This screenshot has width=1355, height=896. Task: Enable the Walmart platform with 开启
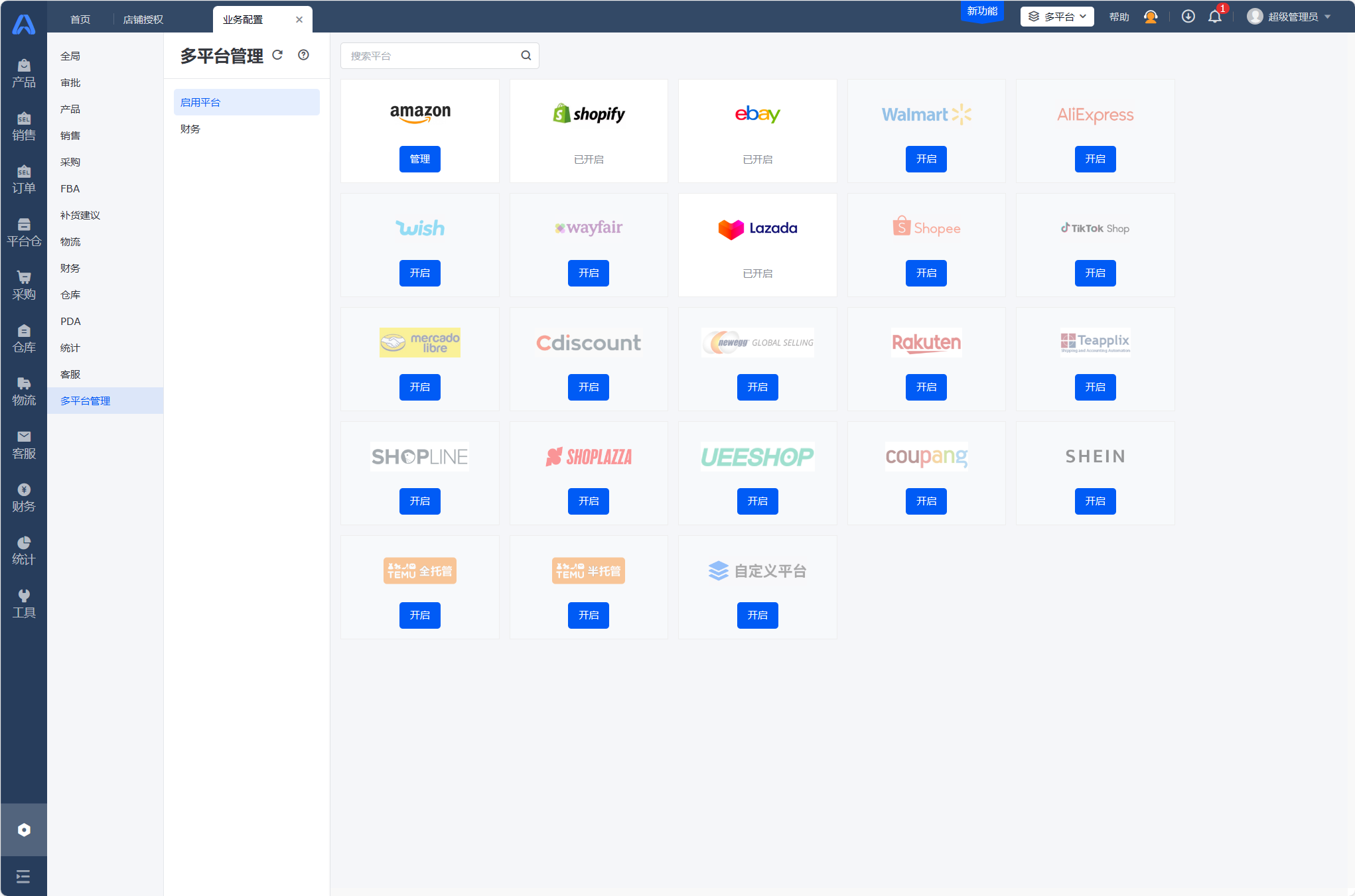coord(926,159)
